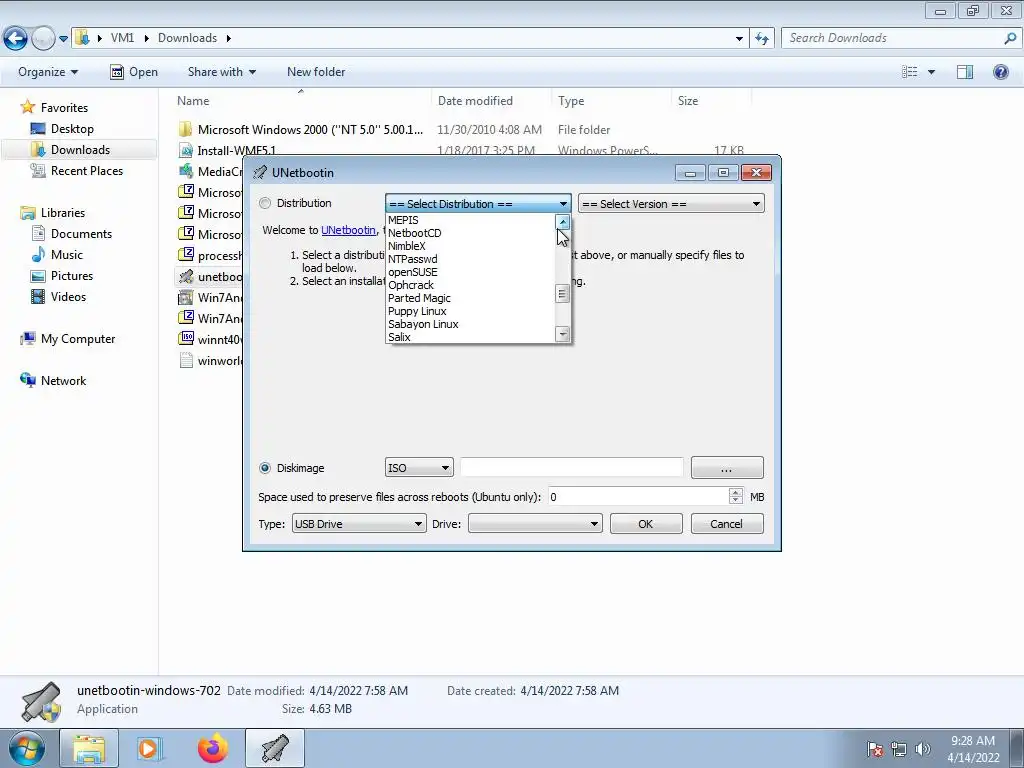Select the Diskimage radio button
The height and width of the screenshot is (768, 1024).
(x=265, y=468)
